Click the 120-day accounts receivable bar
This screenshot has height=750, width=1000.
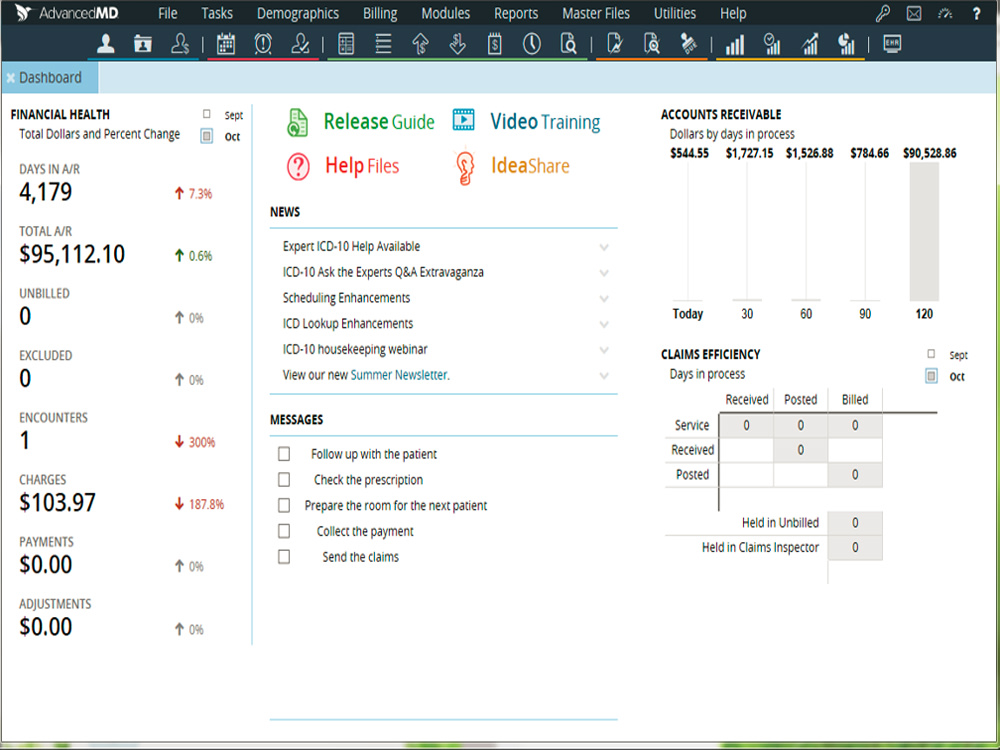(924, 232)
